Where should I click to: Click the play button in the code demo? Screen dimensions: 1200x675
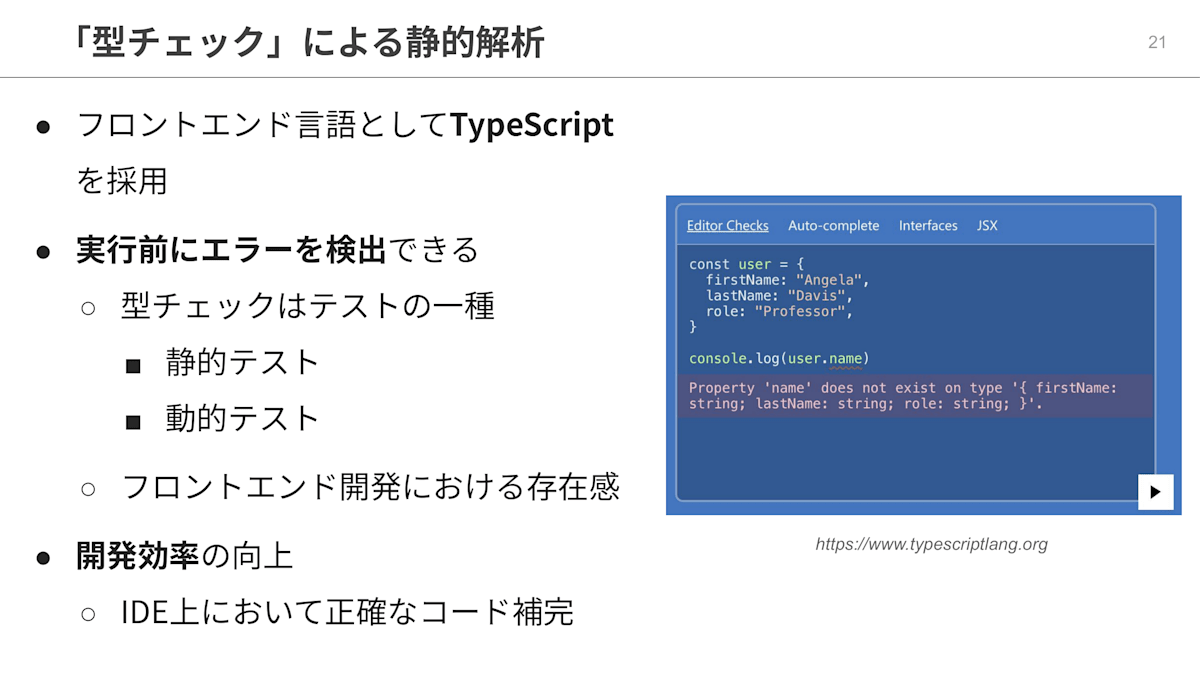pos(1155,492)
